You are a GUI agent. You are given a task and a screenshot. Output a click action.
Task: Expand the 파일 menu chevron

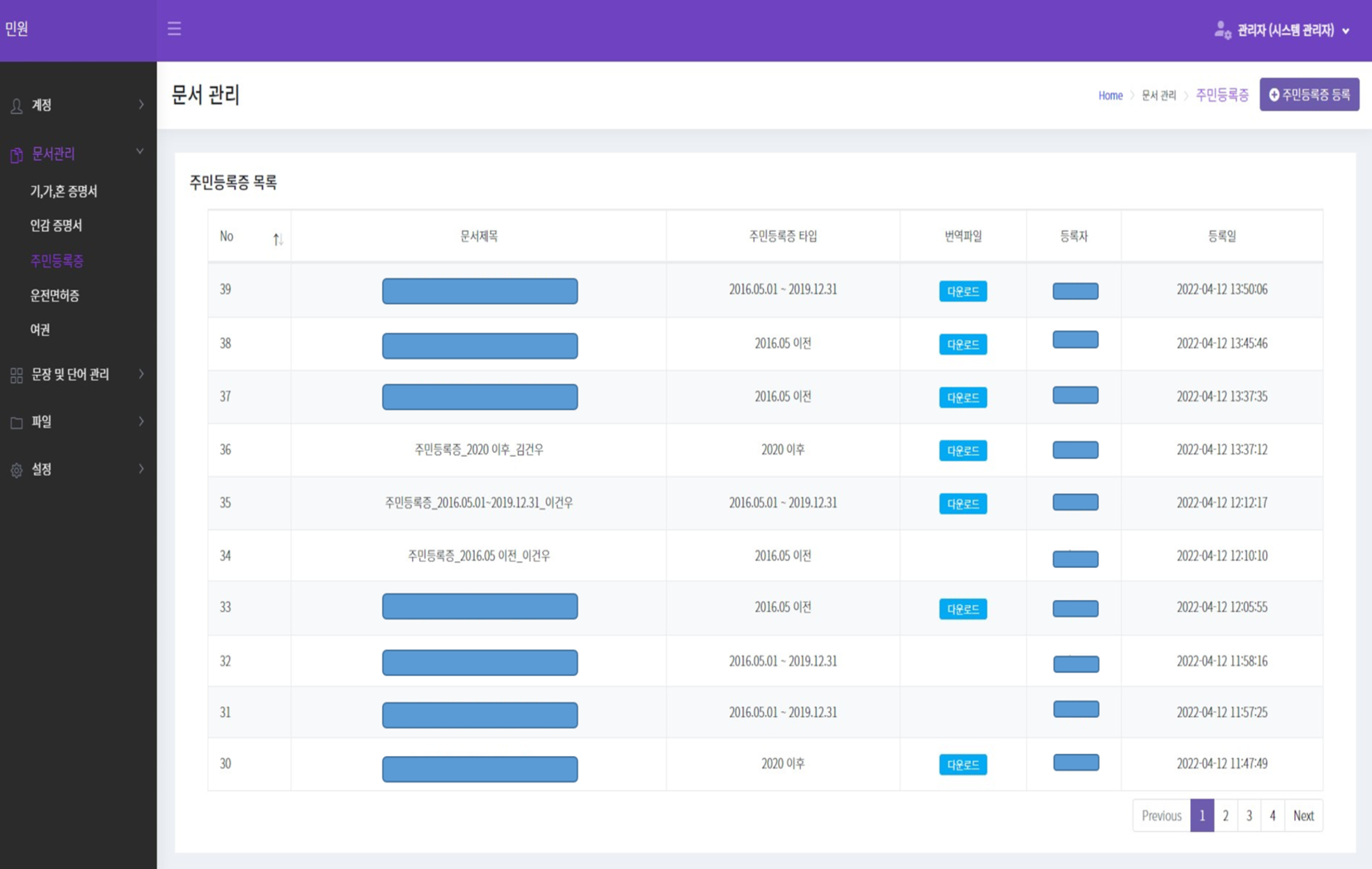point(141,421)
